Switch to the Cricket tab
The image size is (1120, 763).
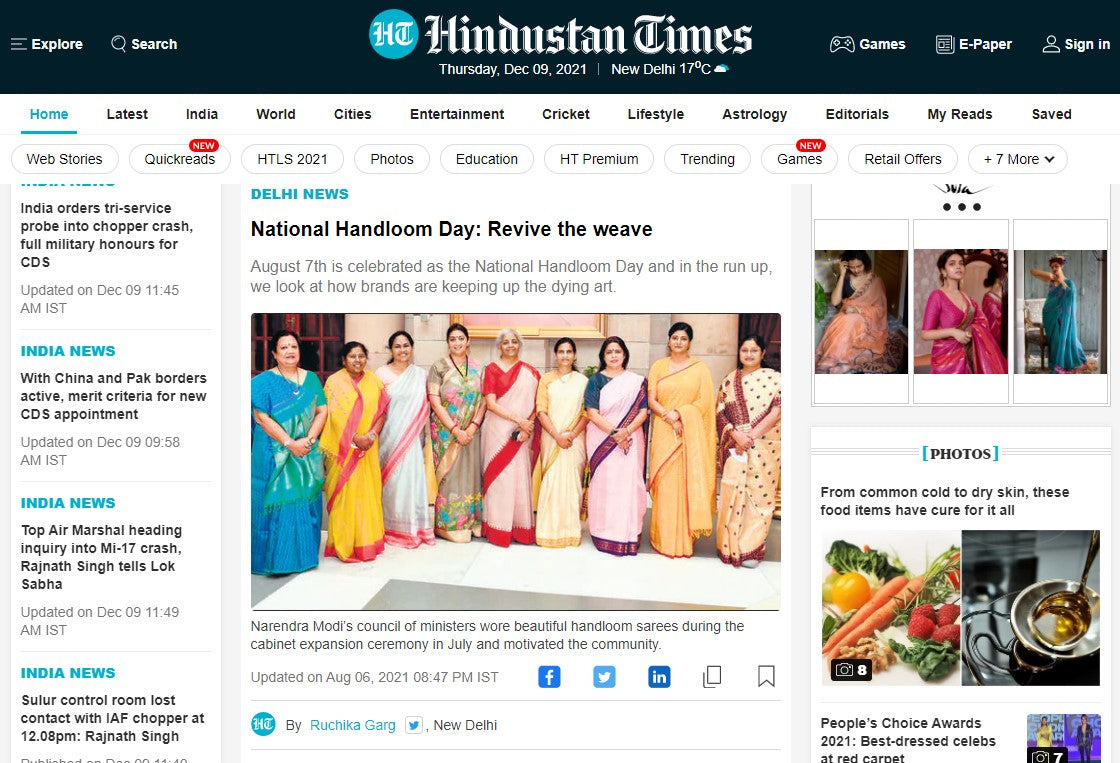pyautogui.click(x=566, y=114)
